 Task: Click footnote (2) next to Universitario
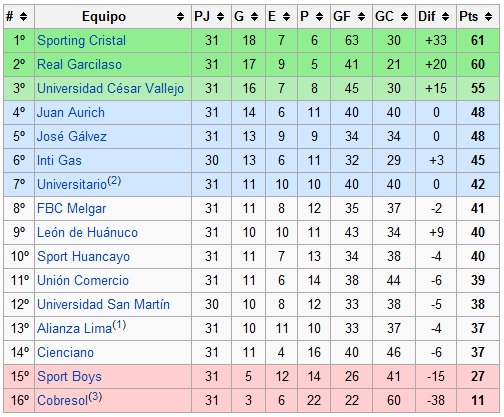[x=114, y=181]
